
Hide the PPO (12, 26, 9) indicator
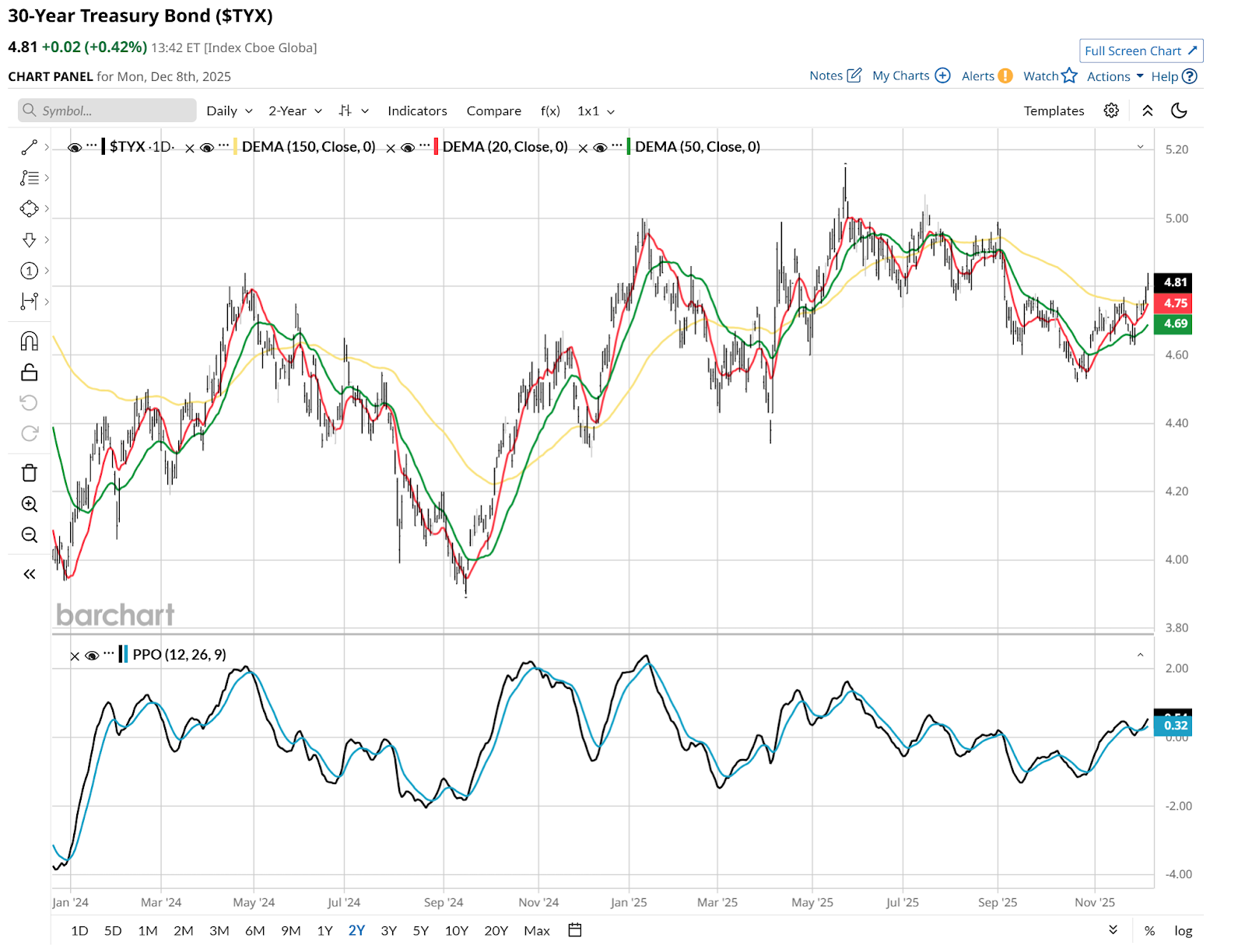[92, 655]
